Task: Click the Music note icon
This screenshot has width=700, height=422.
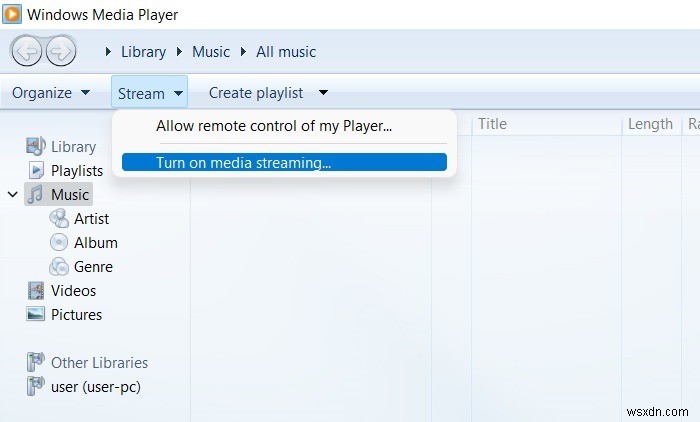Action: tap(35, 194)
